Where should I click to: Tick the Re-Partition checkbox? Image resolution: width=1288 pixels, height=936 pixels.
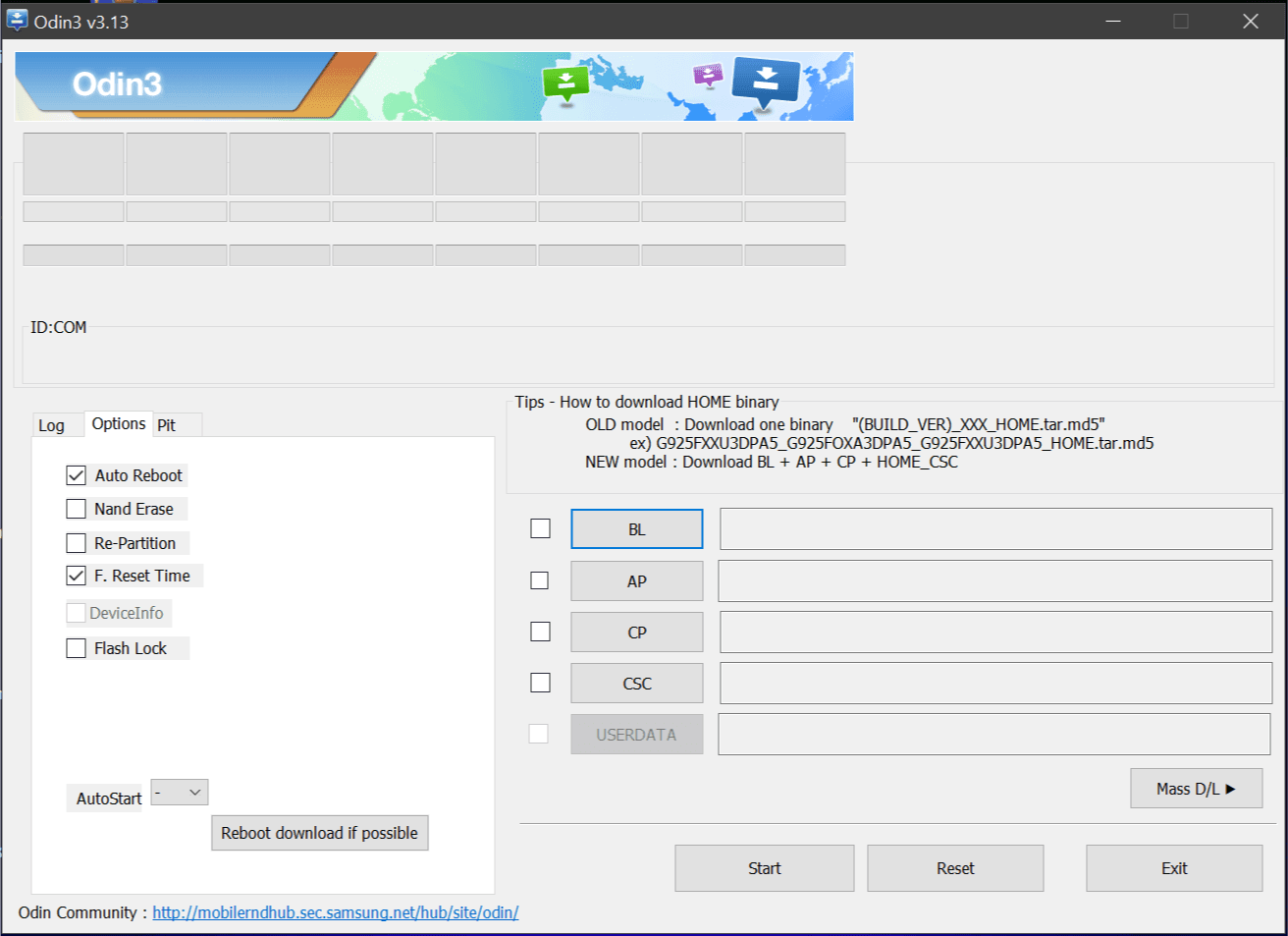76,543
